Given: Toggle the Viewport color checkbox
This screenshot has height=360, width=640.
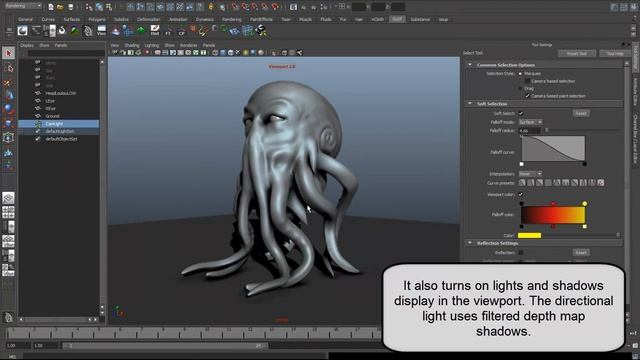Looking at the screenshot, I should click(521, 195).
